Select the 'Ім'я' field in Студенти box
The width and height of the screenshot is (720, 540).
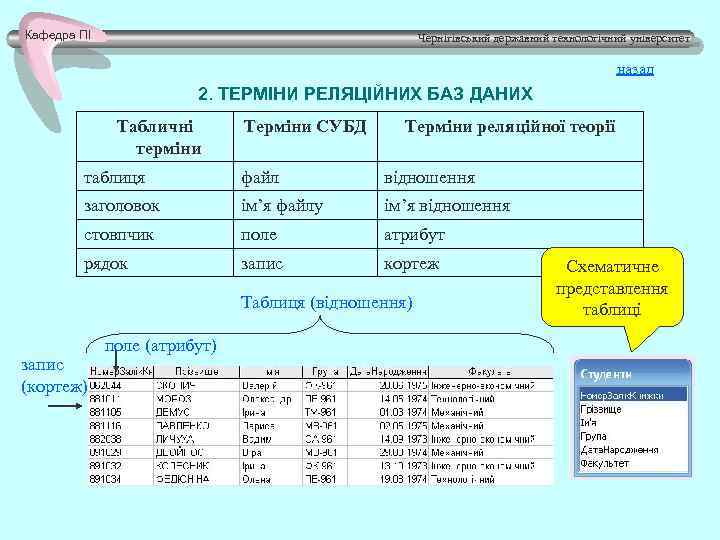pyautogui.click(x=588, y=422)
